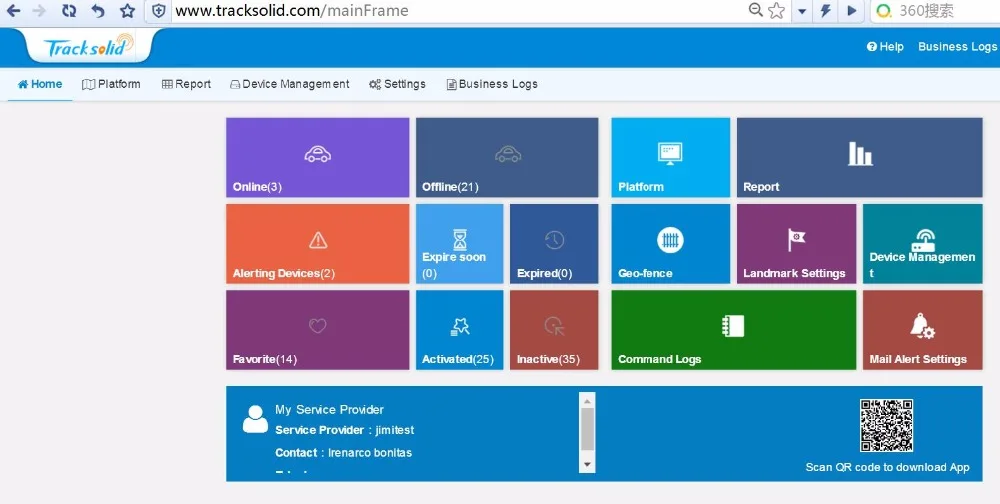Open the Inactive(35) tile label
Screen dimensions: 1000x504
pos(548,360)
